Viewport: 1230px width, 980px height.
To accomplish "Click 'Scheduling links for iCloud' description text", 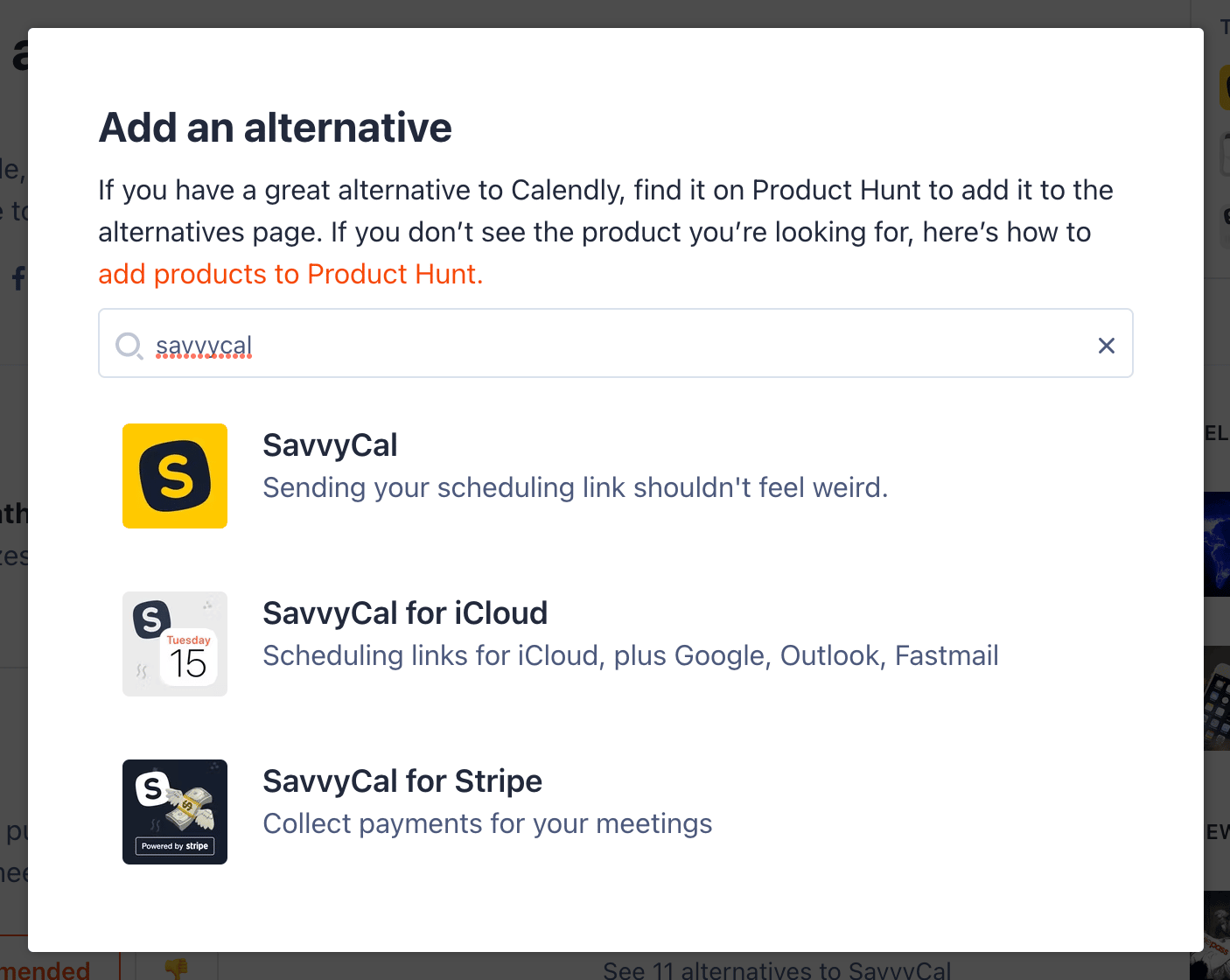I will coord(631,655).
